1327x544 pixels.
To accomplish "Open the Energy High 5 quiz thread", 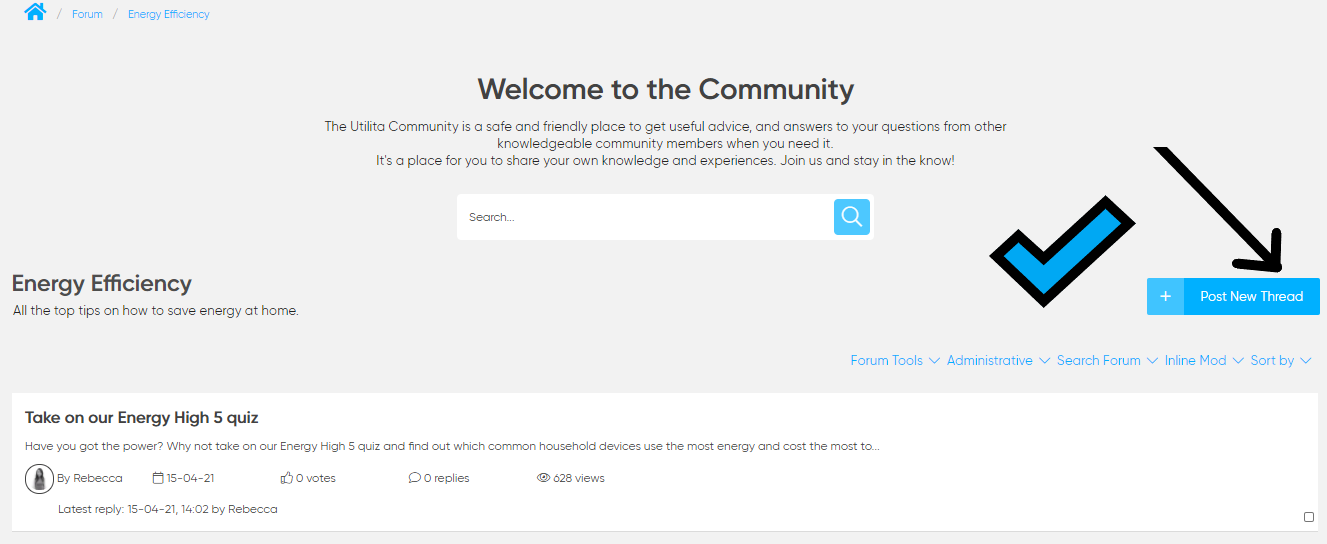I will pyautogui.click(x=141, y=417).
